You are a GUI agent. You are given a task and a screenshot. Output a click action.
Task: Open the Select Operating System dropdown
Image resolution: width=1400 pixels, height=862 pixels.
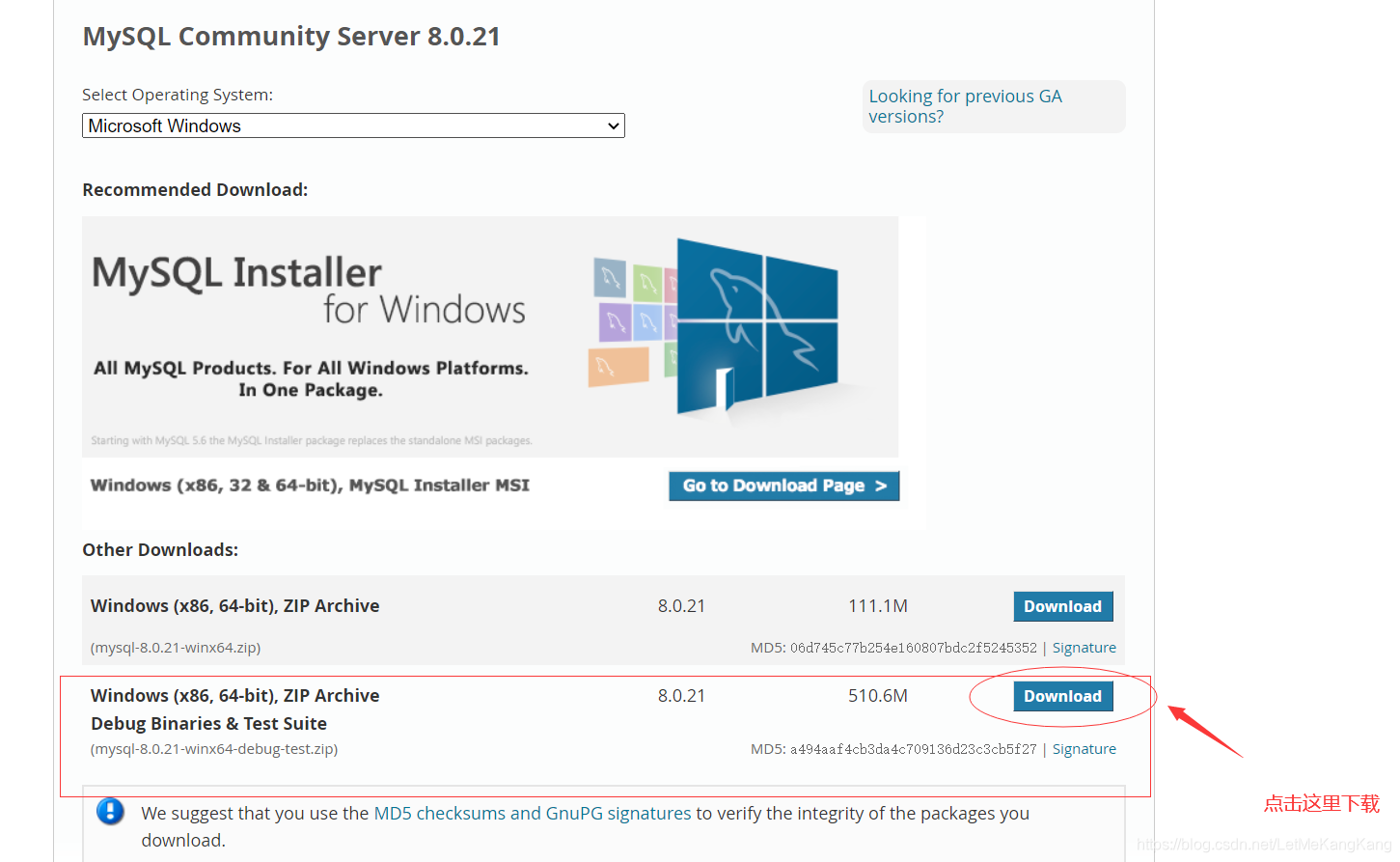pos(353,125)
